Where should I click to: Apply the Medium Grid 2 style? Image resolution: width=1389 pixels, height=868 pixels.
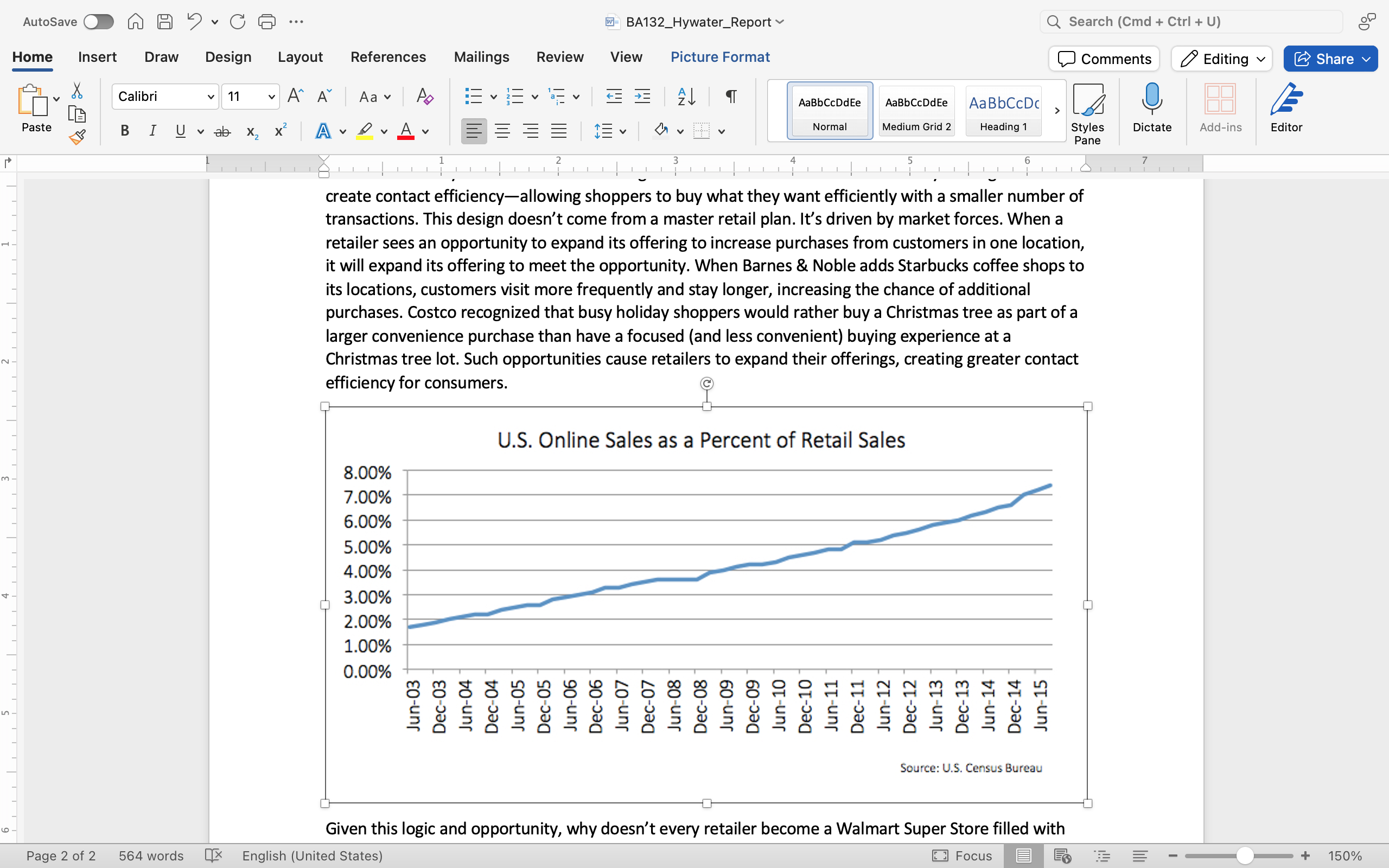[916, 110]
